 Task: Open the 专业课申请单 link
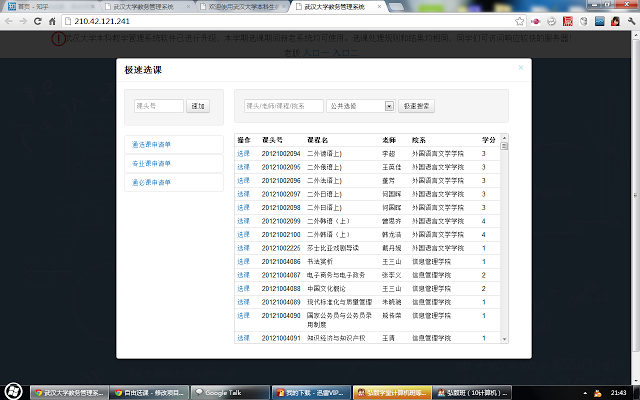coord(151,164)
